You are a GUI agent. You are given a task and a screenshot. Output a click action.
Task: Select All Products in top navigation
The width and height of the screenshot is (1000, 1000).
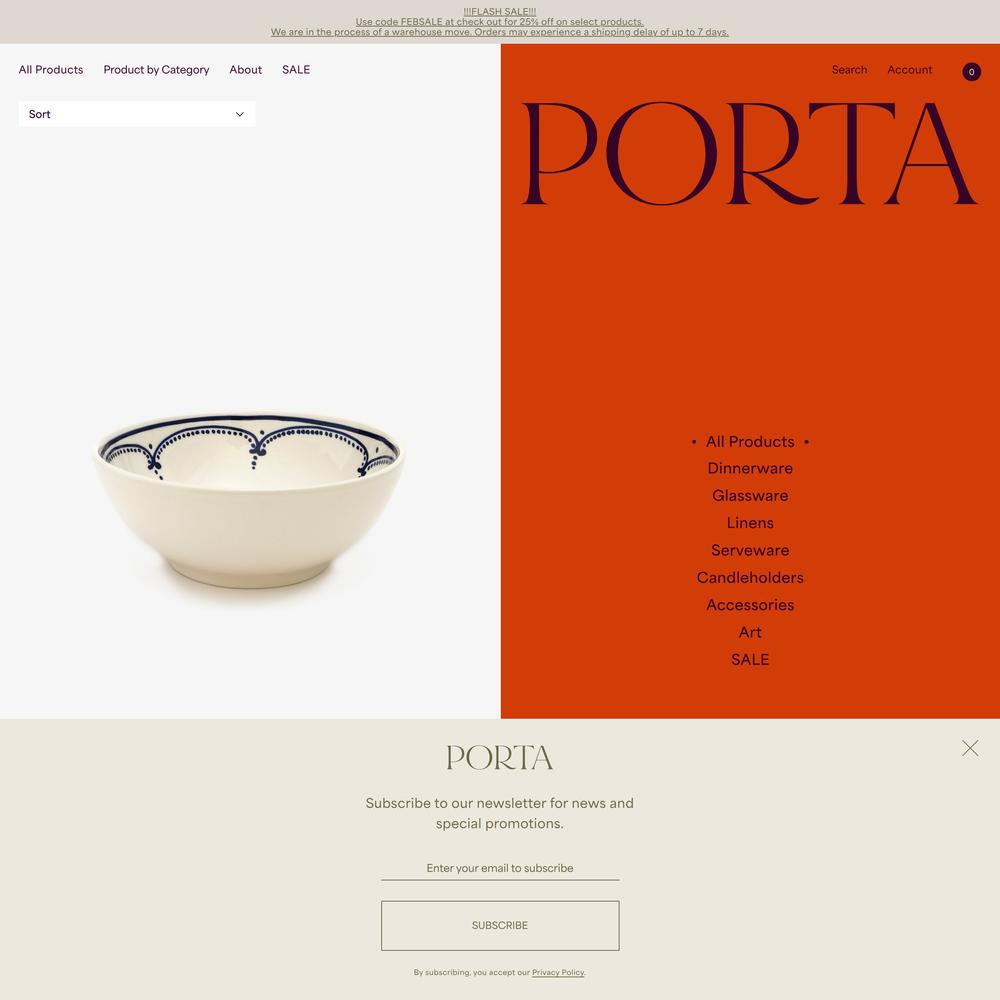point(51,70)
